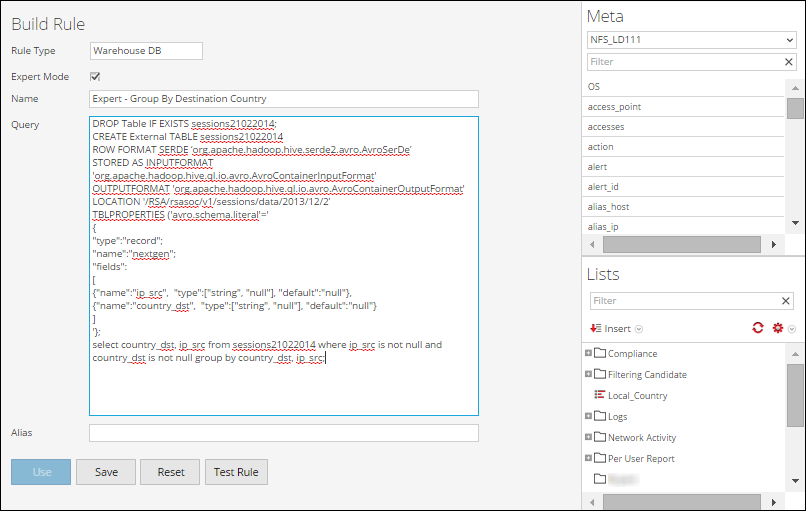Screen dimensions: 806x511
Task: Click the Meta horizontal scrollbar thumb
Action: point(682,244)
